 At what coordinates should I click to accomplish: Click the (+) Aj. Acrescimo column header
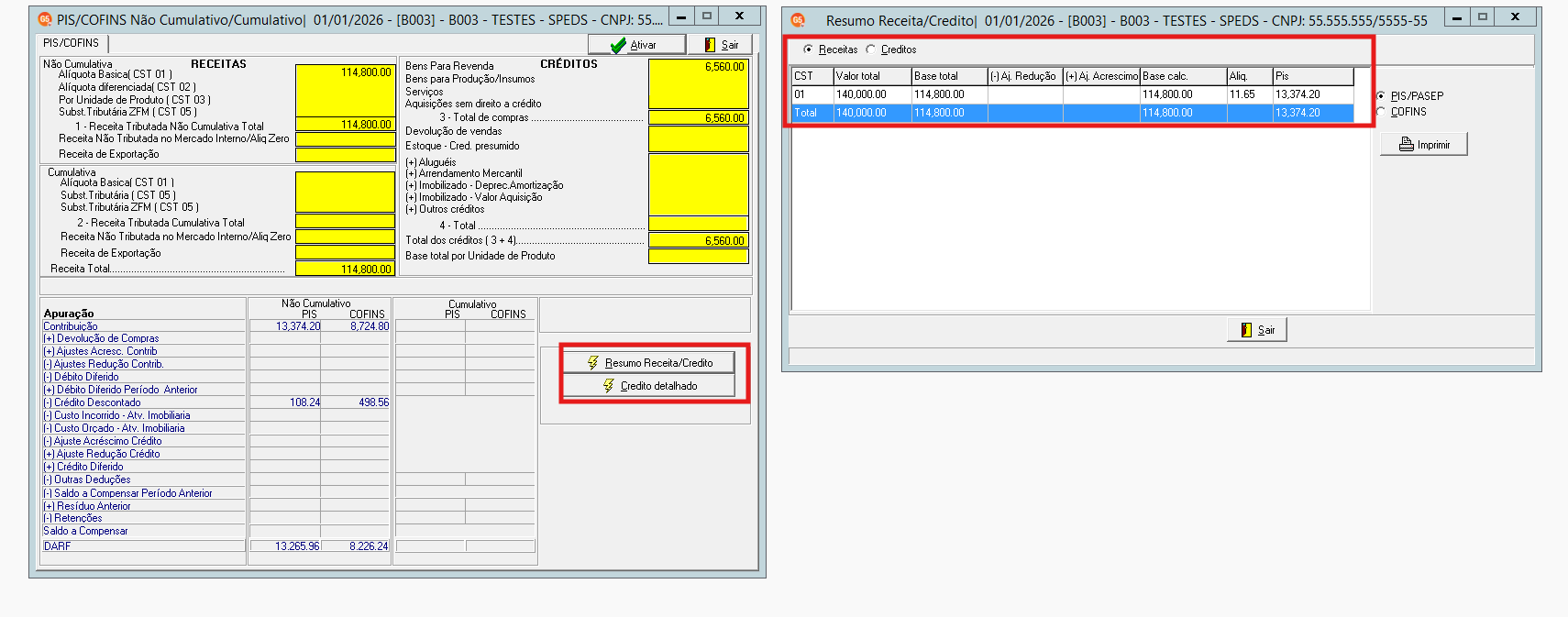coord(1102,76)
